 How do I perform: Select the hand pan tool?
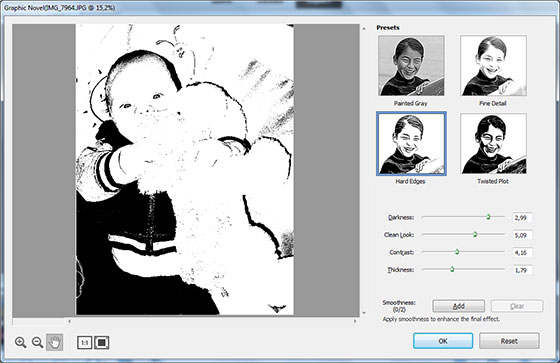click(x=55, y=342)
